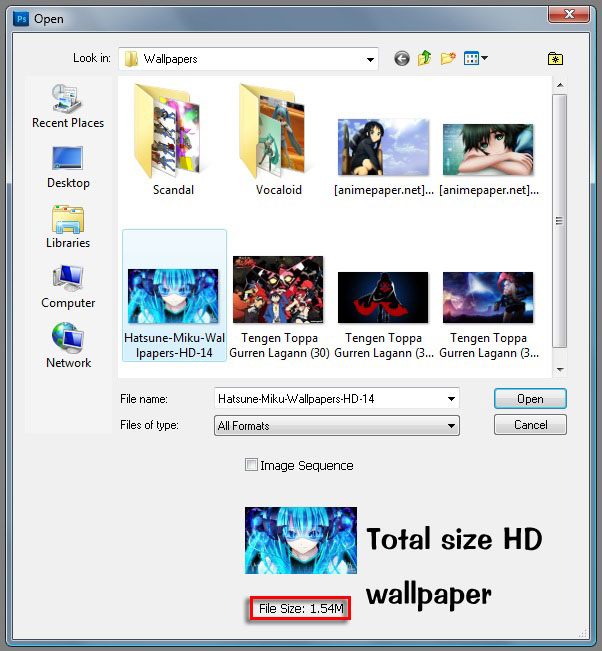Select Computer in the sidebar
The width and height of the screenshot is (602, 651).
tap(68, 287)
